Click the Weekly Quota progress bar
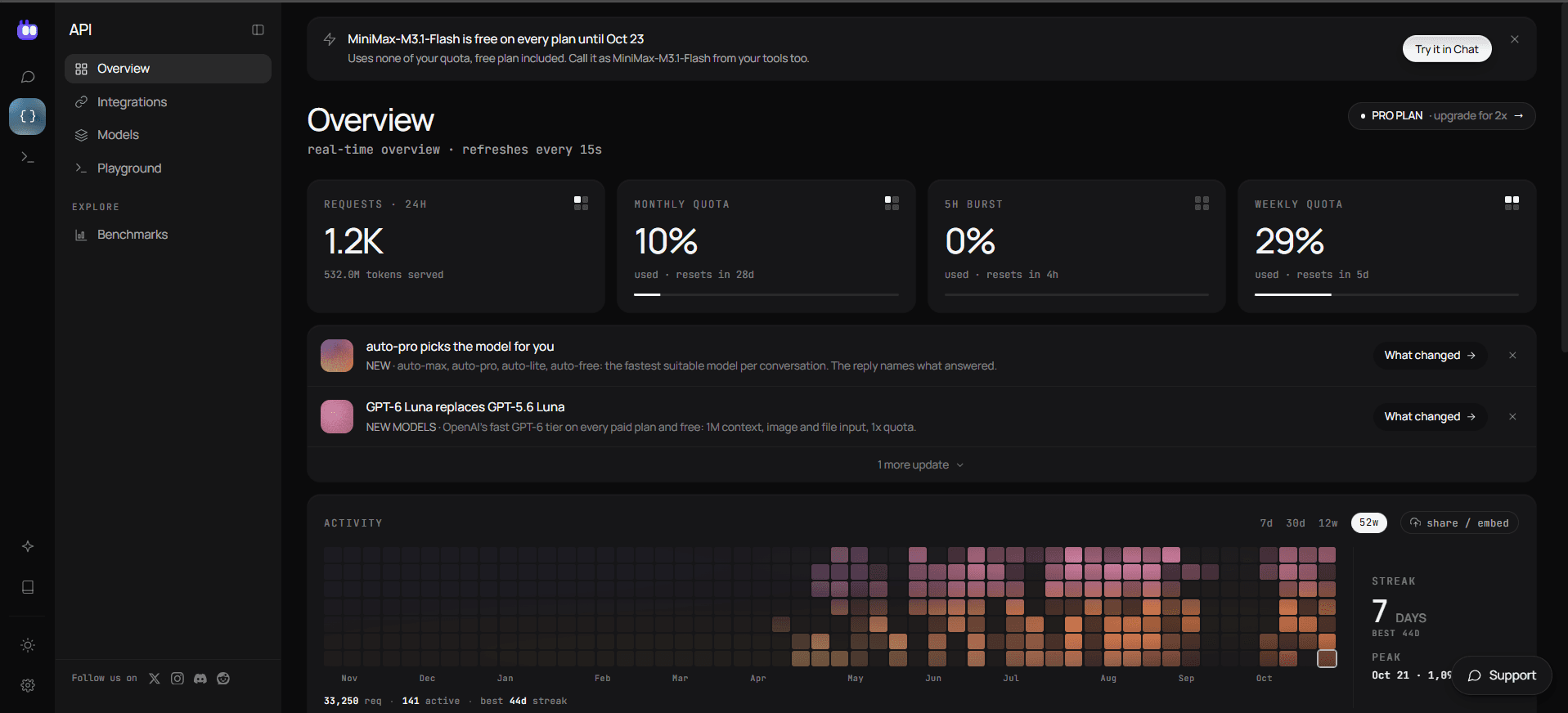Image resolution: width=1568 pixels, height=713 pixels. 1386,294
